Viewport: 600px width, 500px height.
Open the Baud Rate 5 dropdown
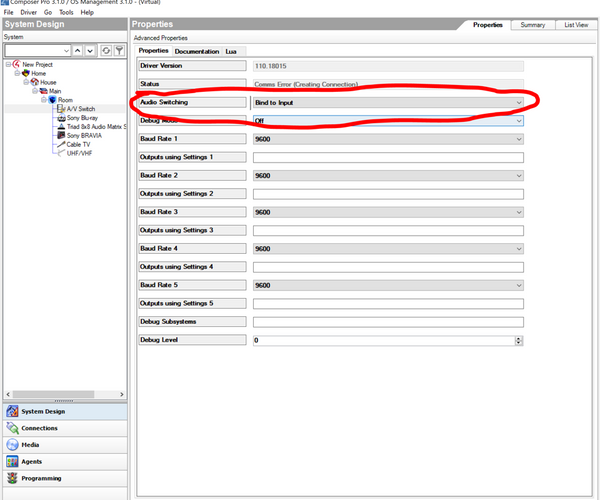pyautogui.click(x=518, y=285)
